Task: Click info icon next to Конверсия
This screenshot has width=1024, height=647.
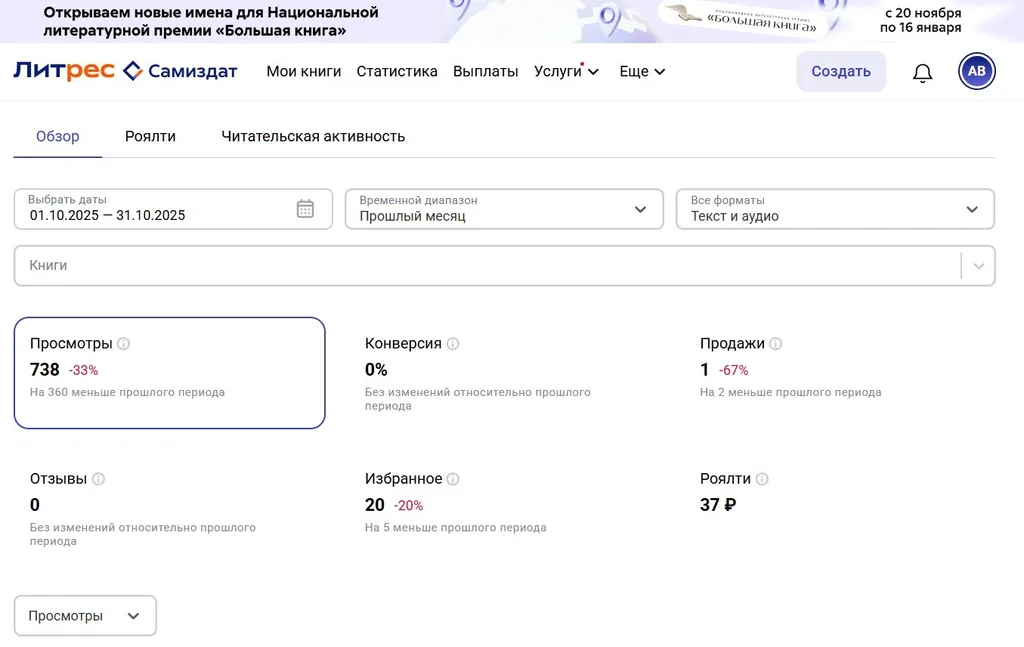Action: [453, 344]
